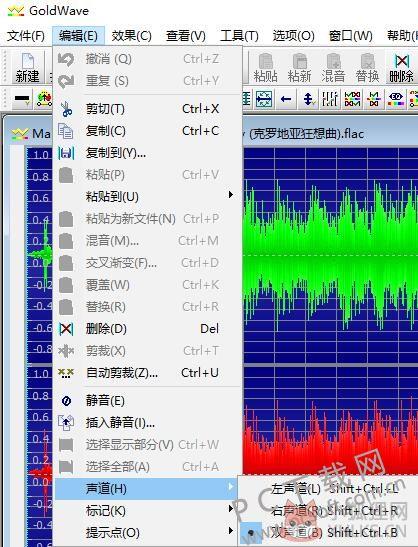Click the insert icon beside 插入静音
The width and height of the screenshot is (418, 547).
66,422
